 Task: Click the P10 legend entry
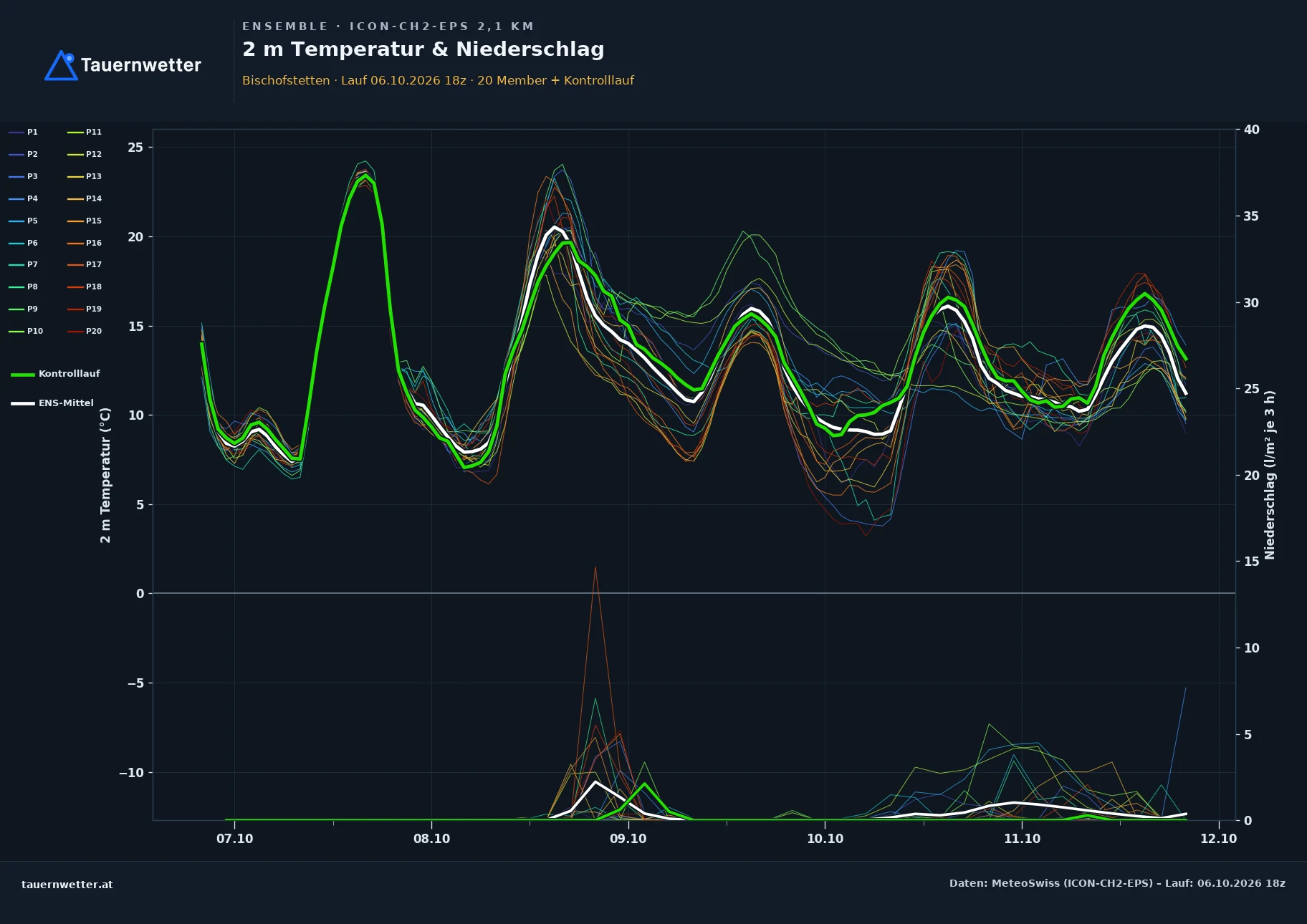tap(26, 331)
